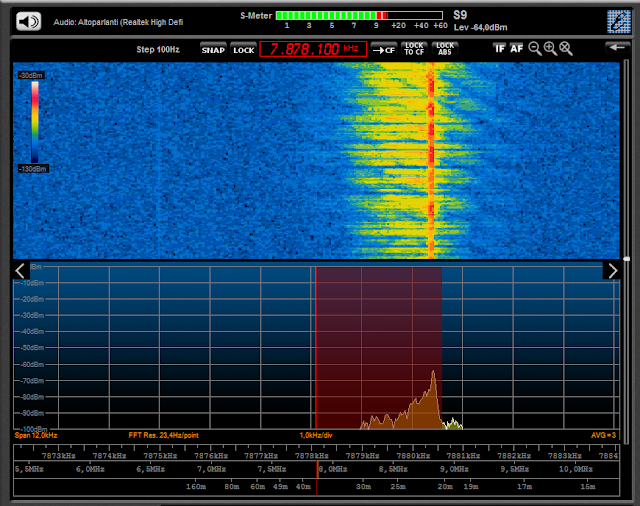The width and height of the screenshot is (640, 506).
Task: Enable LOCK TO CF
Action: [x=414, y=49]
